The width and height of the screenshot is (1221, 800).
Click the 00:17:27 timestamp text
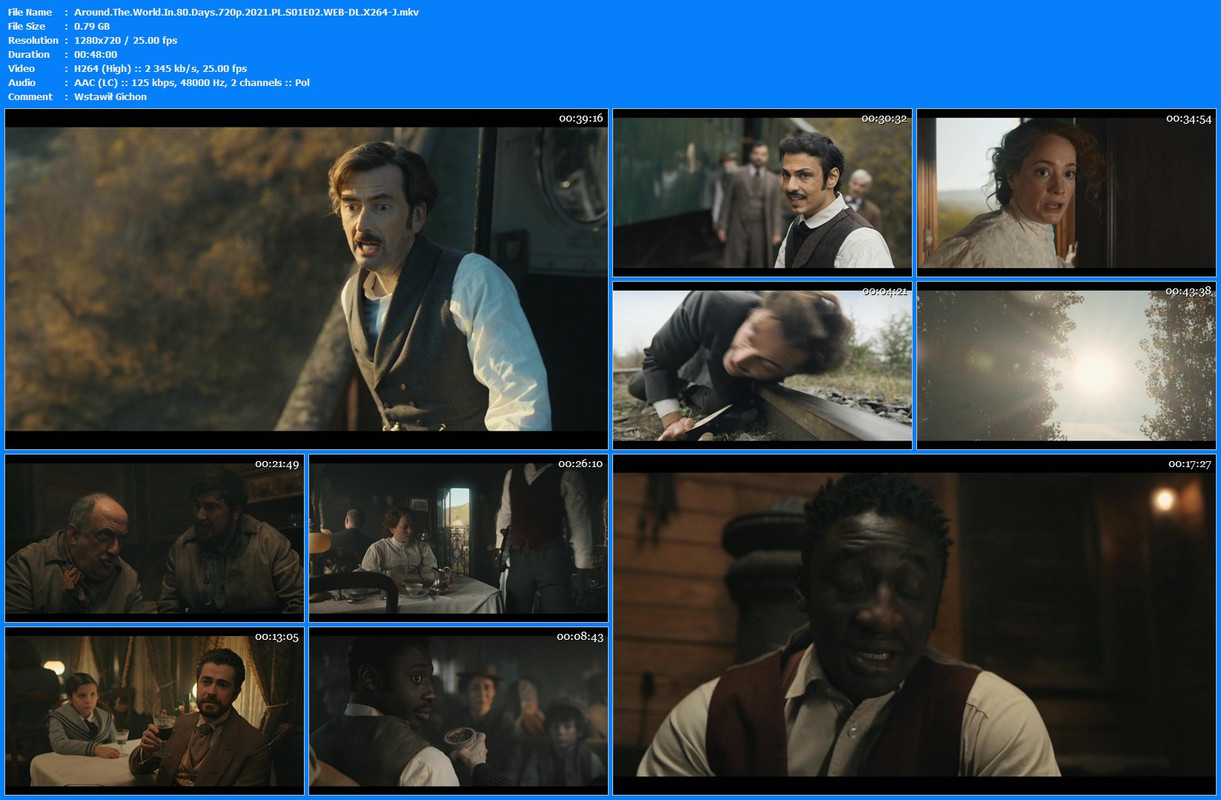pyautogui.click(x=1189, y=463)
